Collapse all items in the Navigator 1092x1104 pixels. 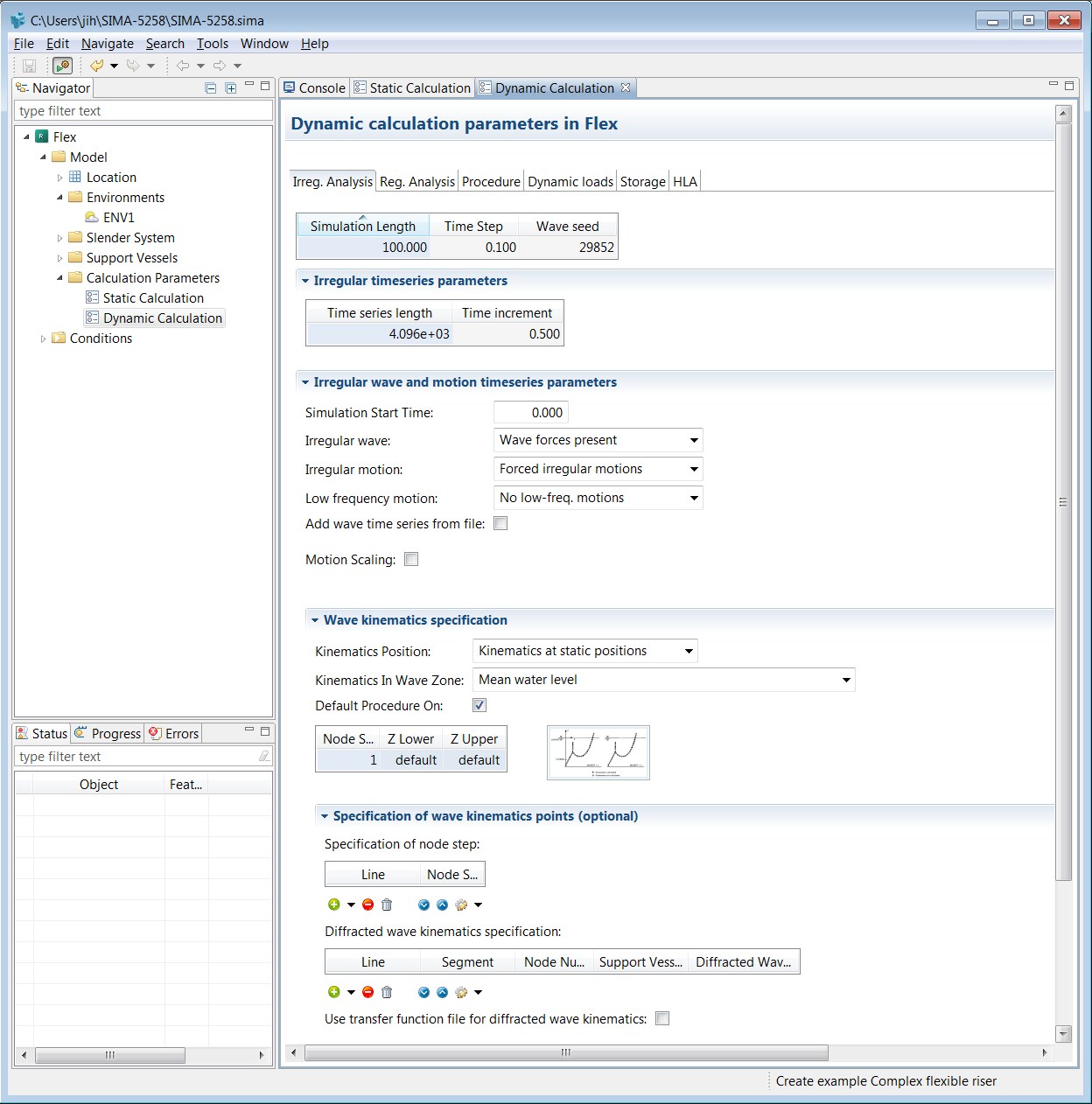coord(211,87)
